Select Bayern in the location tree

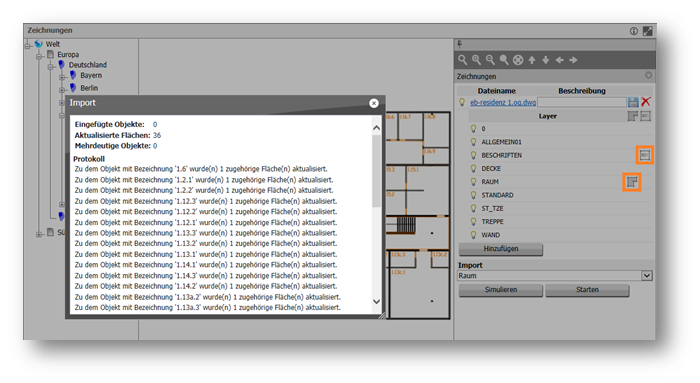point(91,75)
